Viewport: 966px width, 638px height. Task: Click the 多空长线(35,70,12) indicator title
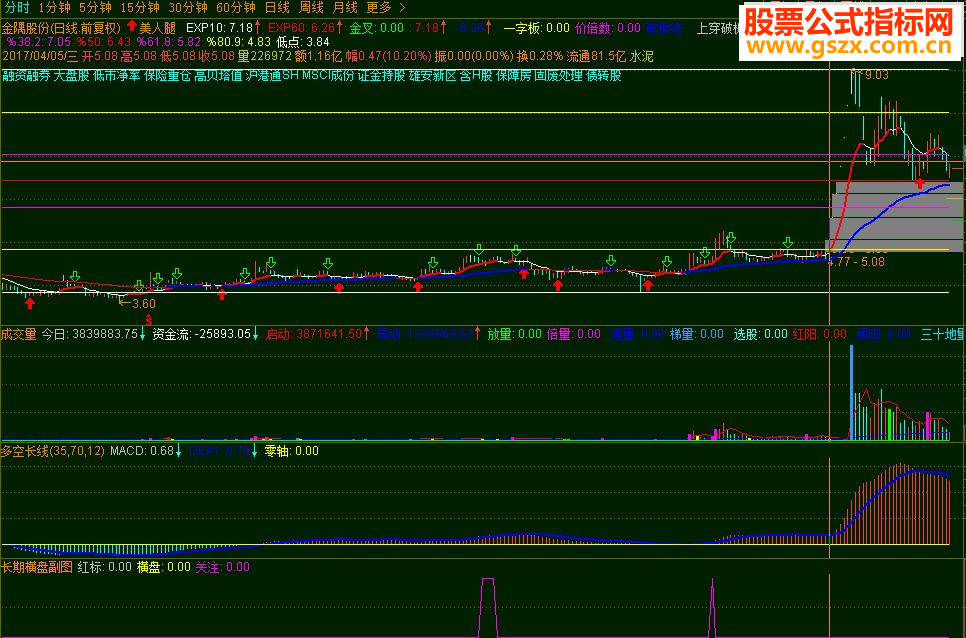pyautogui.click(x=53, y=451)
